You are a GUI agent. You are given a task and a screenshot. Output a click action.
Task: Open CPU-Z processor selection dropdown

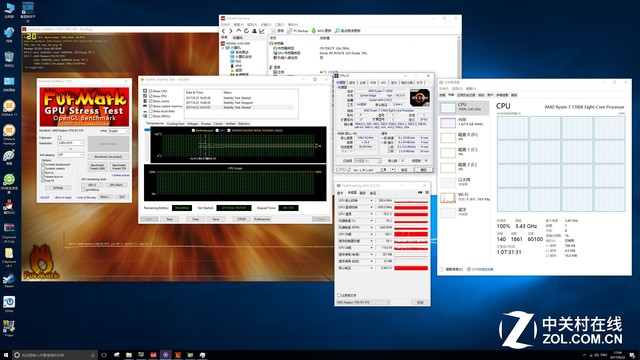click(x=367, y=161)
